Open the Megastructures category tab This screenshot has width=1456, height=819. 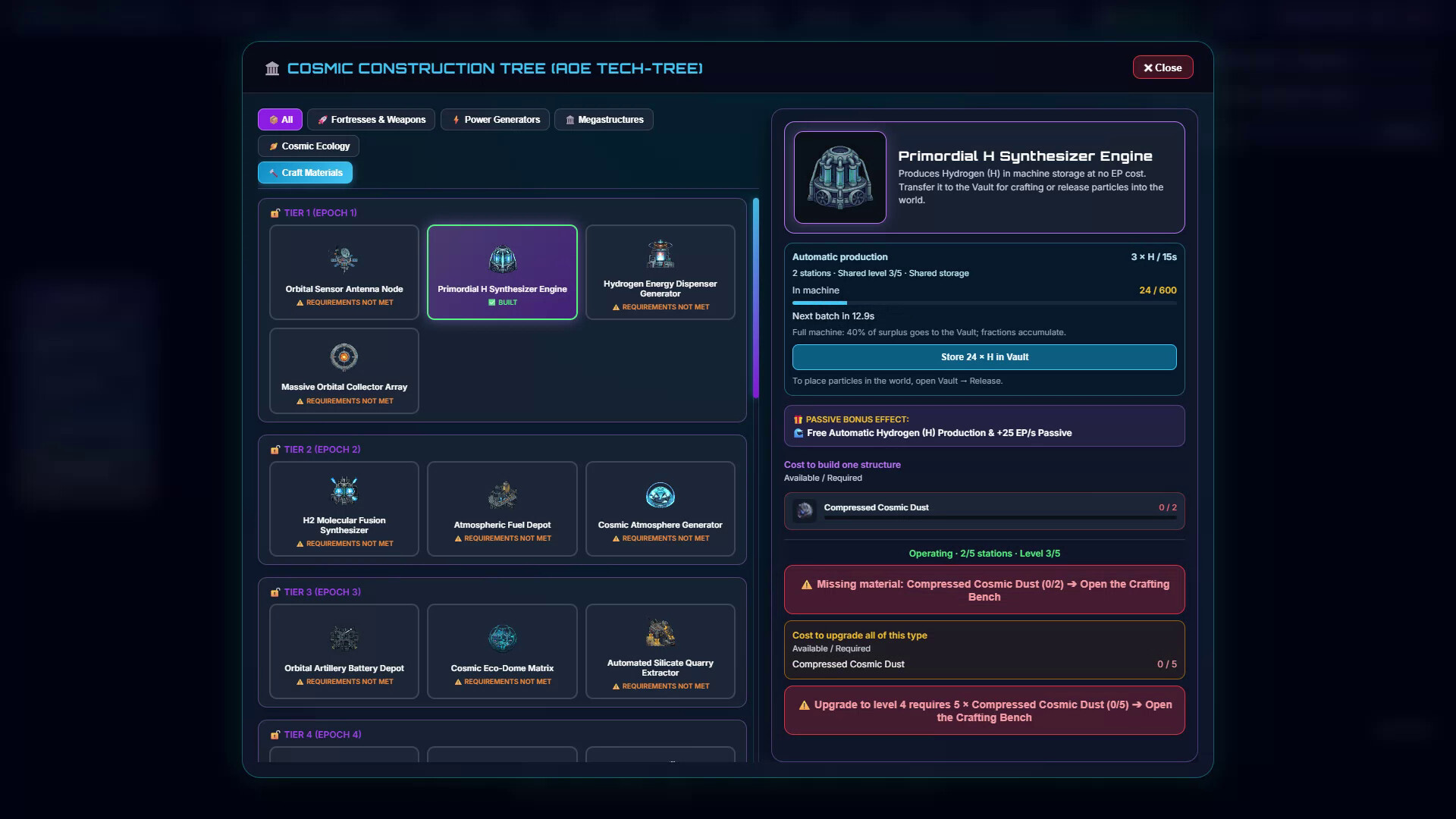(604, 120)
